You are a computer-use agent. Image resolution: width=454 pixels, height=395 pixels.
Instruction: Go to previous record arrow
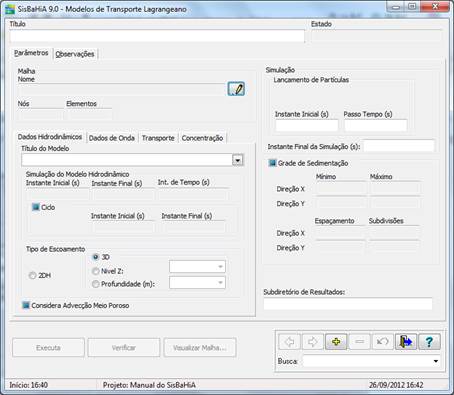[289, 342]
